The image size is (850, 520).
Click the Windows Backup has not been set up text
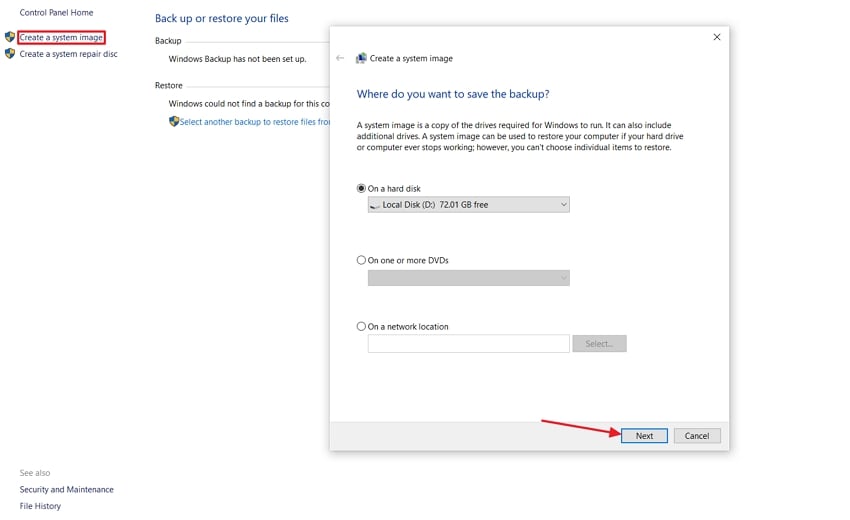[237, 59]
